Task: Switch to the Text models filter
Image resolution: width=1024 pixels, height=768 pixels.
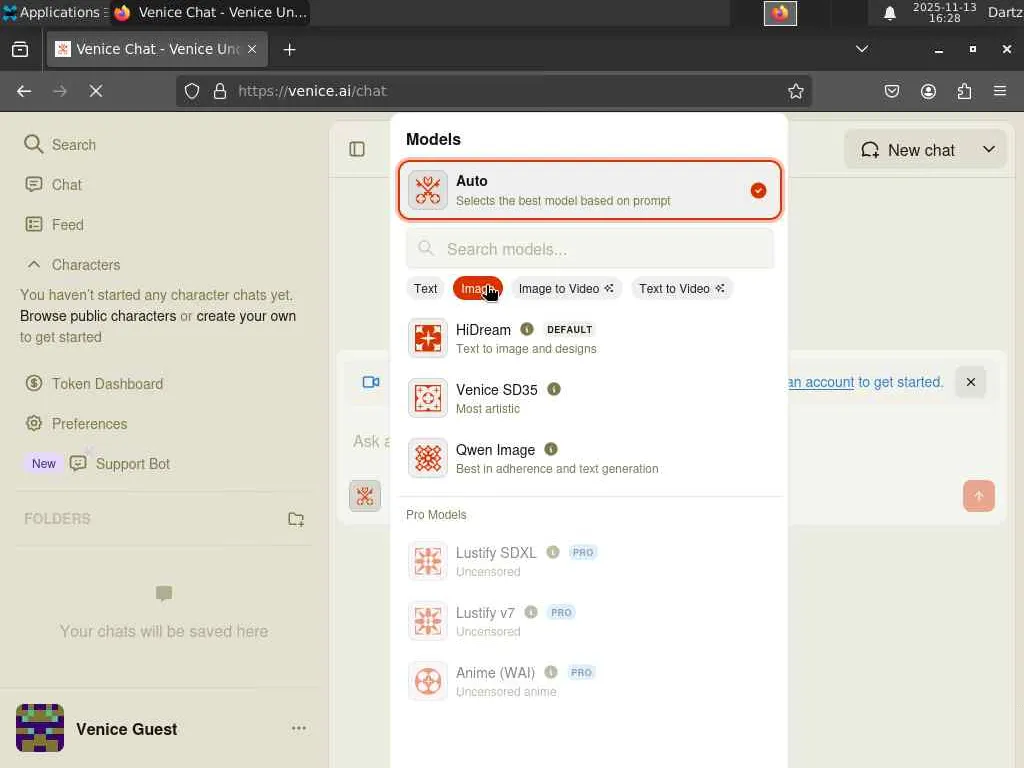Action: [x=425, y=289]
